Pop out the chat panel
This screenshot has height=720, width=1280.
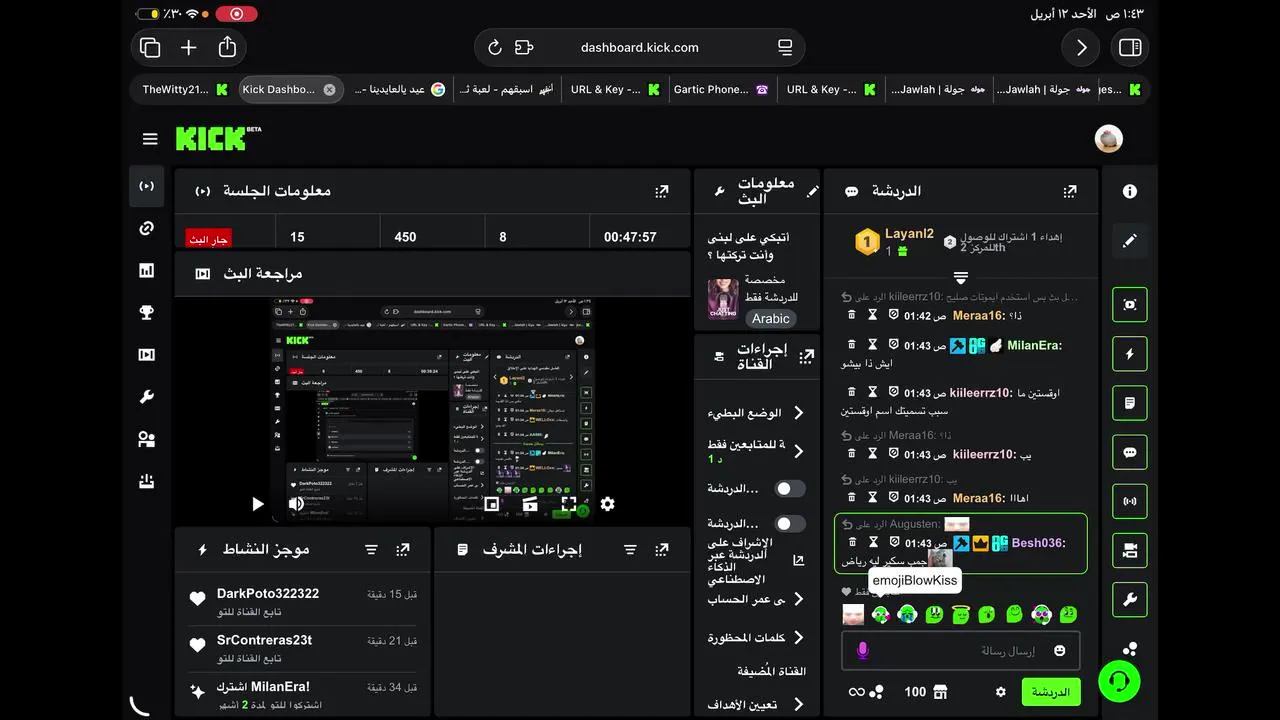point(1069,191)
